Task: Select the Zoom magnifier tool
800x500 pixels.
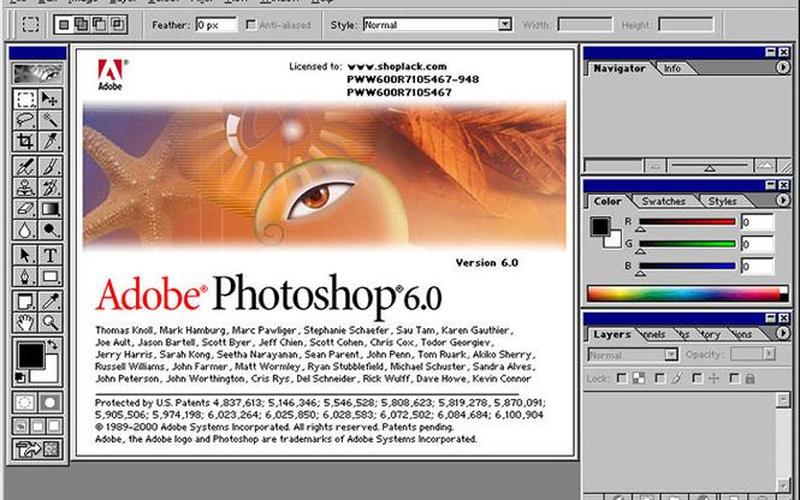Action: (x=50, y=322)
